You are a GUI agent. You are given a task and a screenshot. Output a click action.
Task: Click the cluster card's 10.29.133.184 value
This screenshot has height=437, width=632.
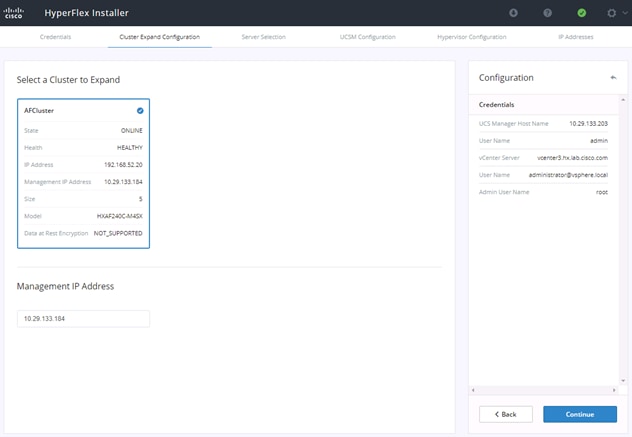pyautogui.click(x=123, y=182)
